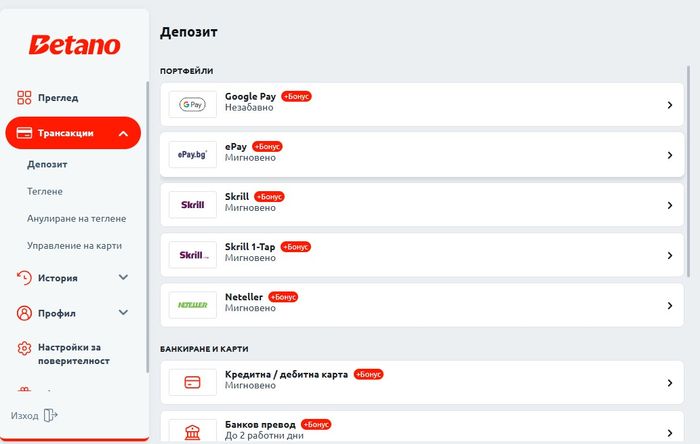The image size is (700, 444).
Task: Click the Skrill logo in the Skrill row
Action: pos(192,205)
